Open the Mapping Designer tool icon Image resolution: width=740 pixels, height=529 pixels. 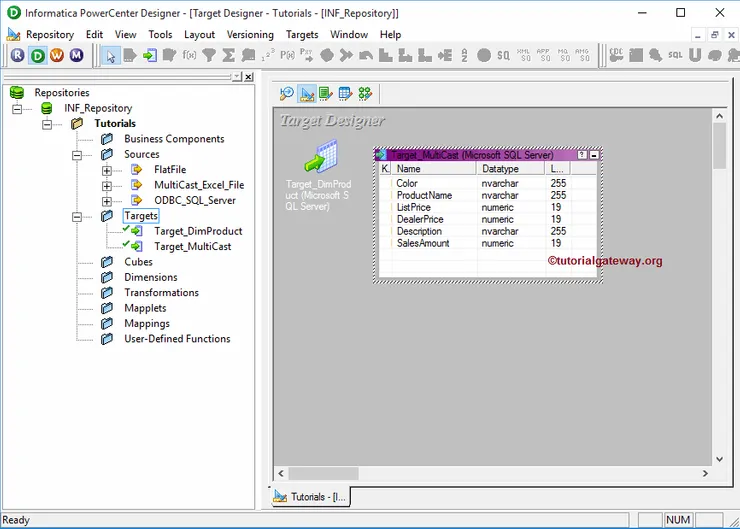[365, 93]
